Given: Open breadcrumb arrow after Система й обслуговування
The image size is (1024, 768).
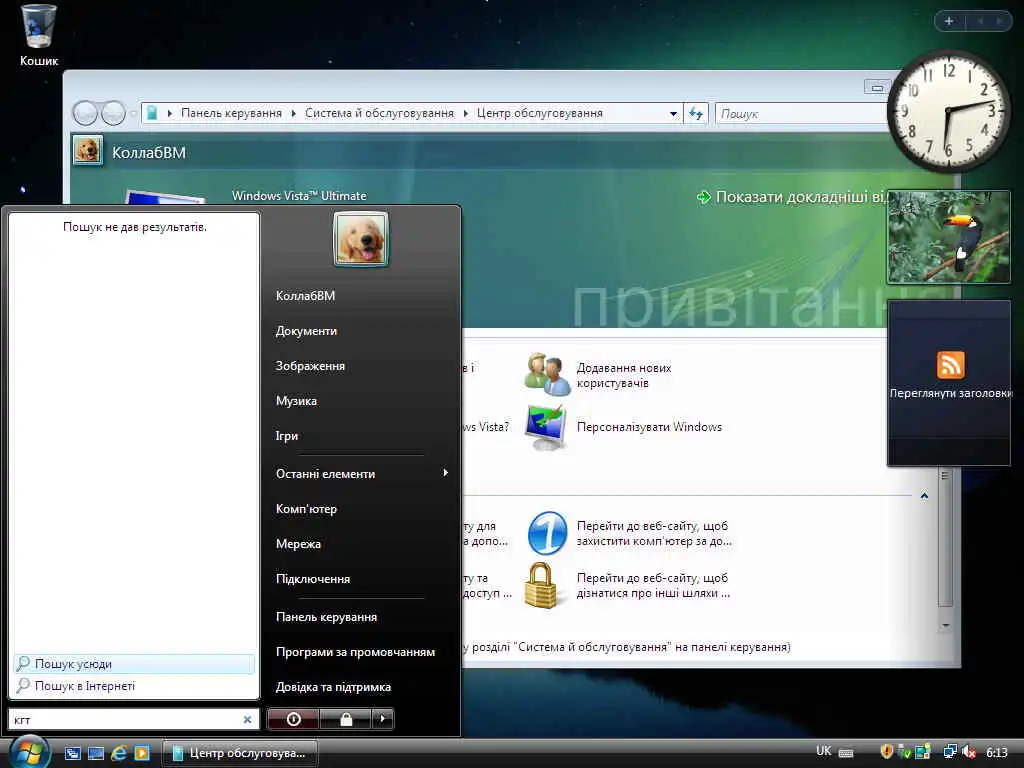Looking at the screenshot, I should pos(466,114).
